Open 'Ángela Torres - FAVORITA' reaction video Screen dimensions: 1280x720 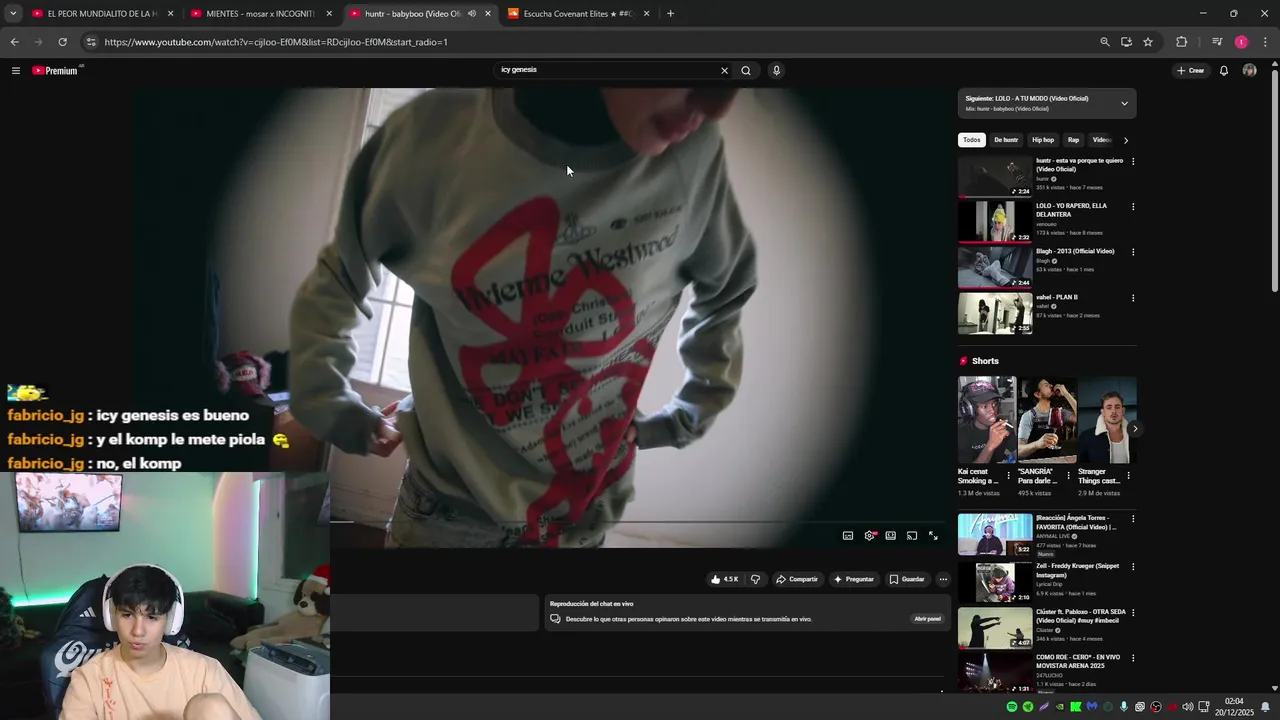click(995, 534)
